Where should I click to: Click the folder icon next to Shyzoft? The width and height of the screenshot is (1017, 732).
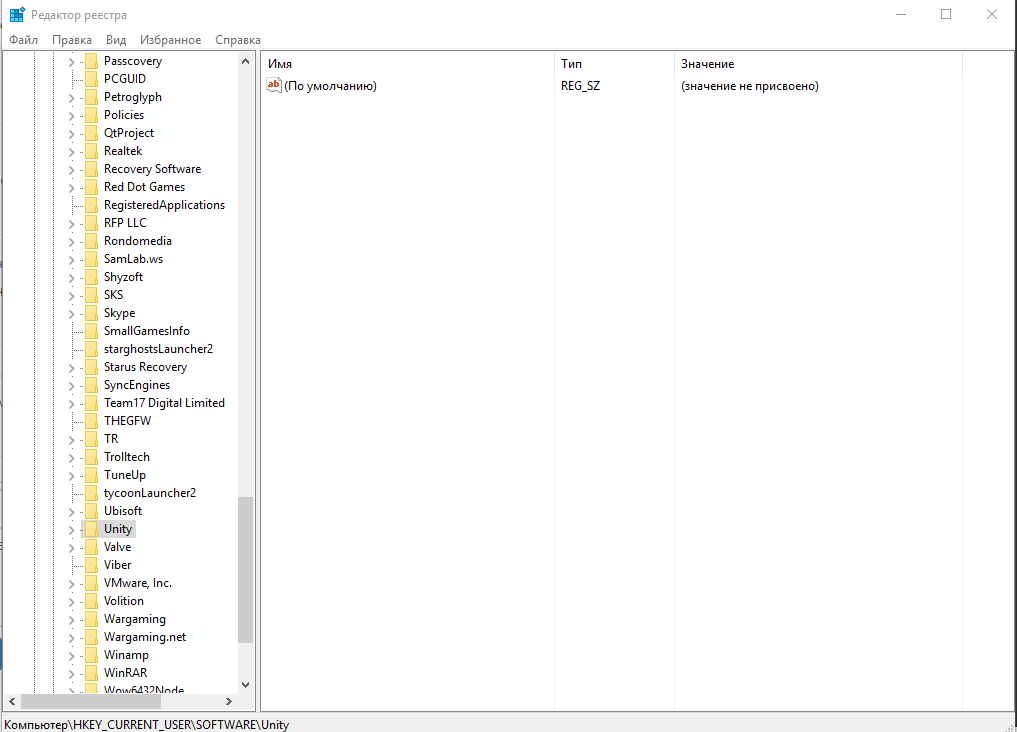pos(91,277)
